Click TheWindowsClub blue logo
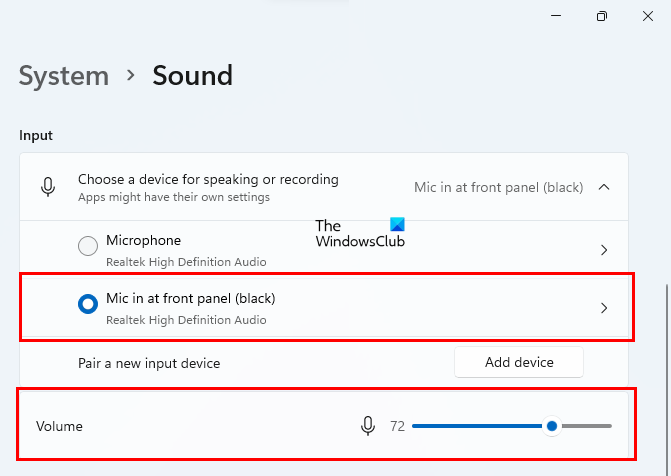Screen dimensions: 671x476 pos(398,225)
